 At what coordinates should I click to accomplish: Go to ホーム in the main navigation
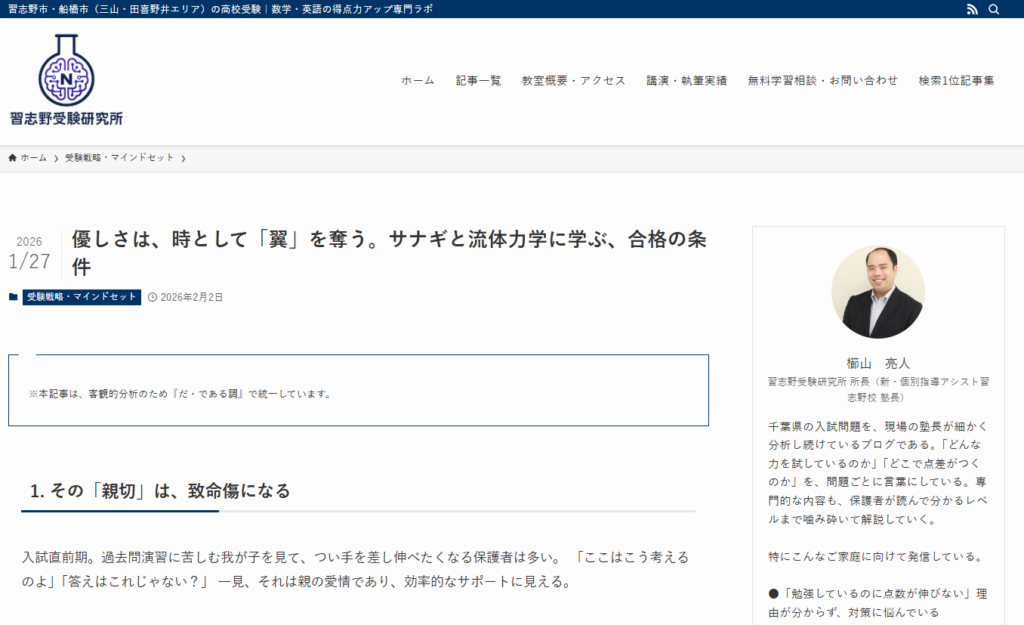418,81
